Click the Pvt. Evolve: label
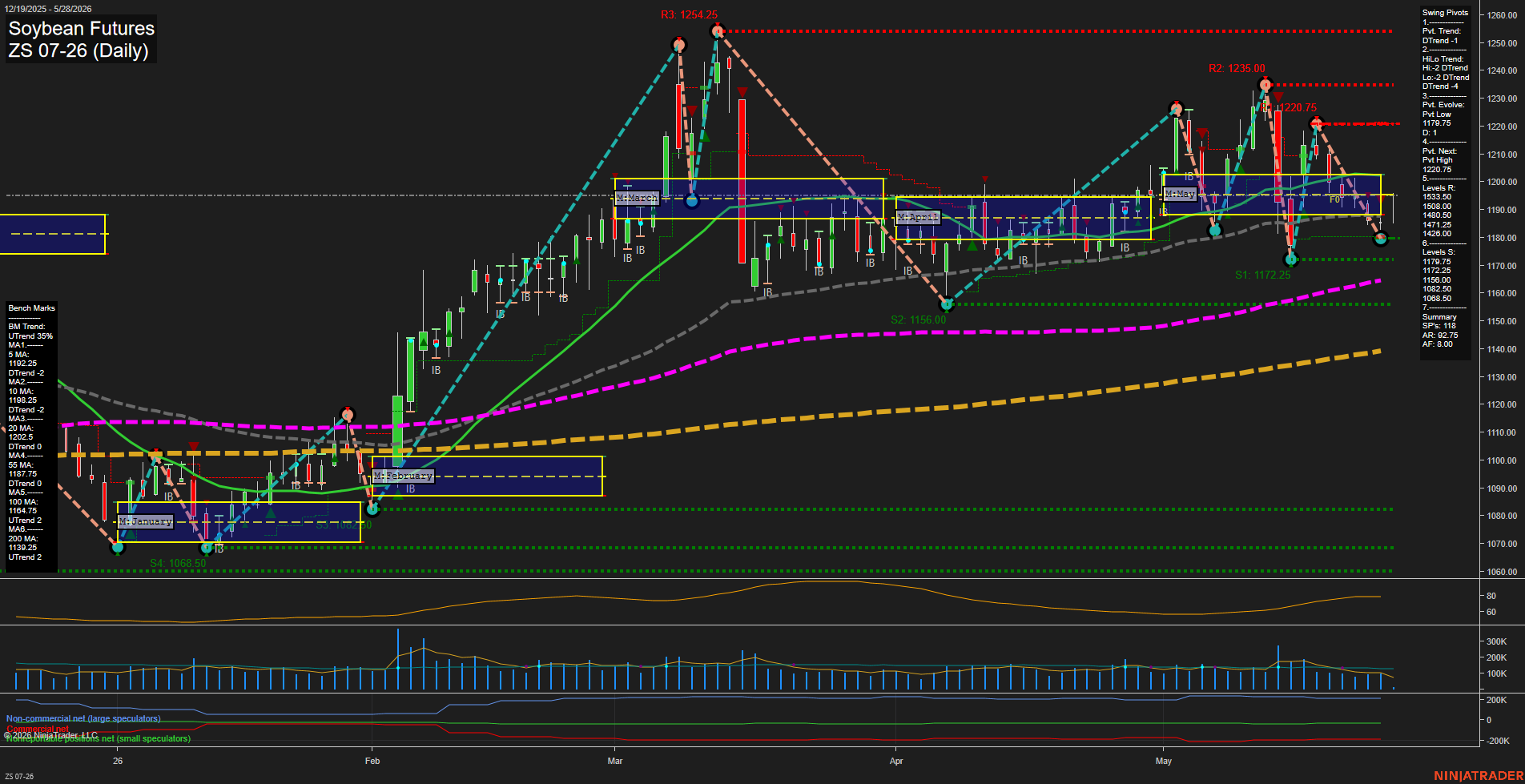The height and width of the screenshot is (784, 1525). (x=1443, y=105)
